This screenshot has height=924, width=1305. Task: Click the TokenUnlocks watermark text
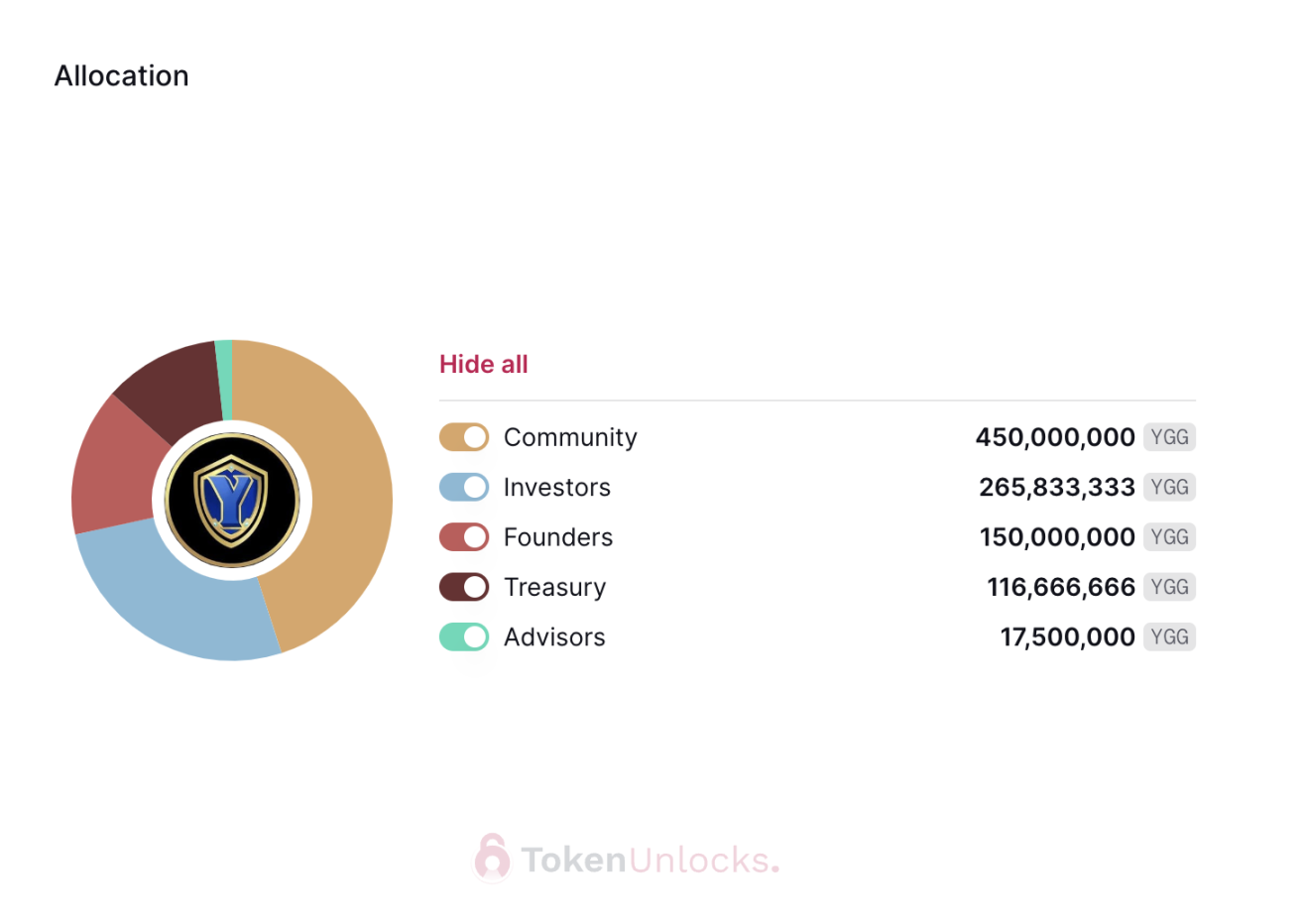pos(650,860)
